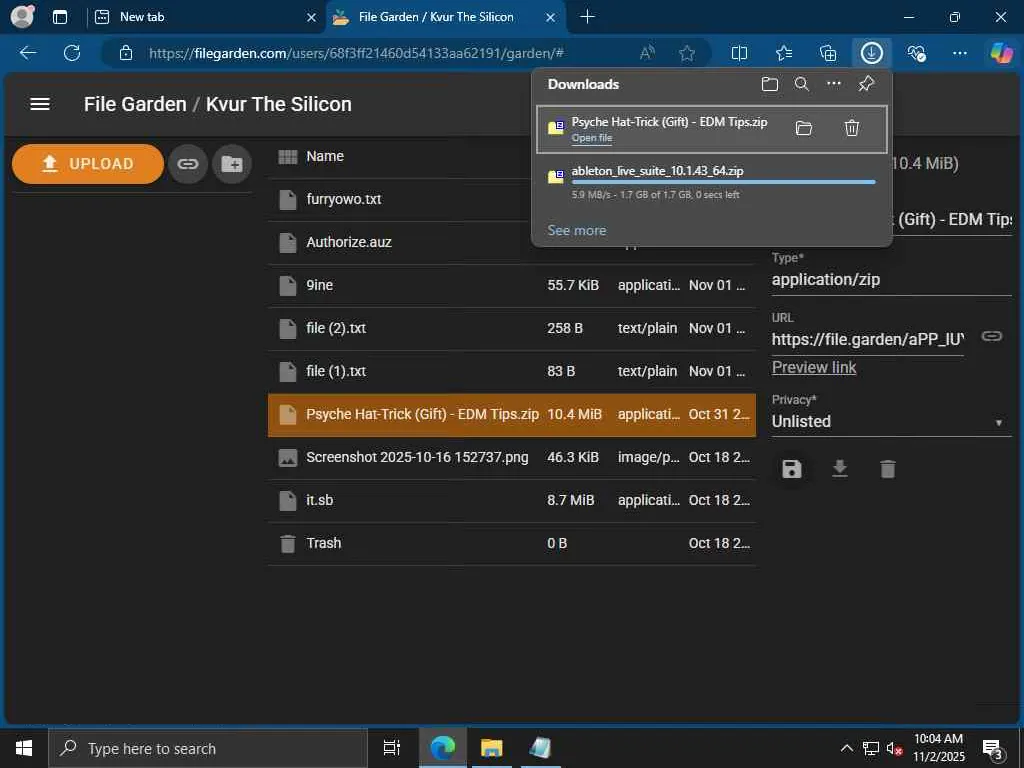This screenshot has height=768, width=1024.
Task: Click the add-link icon beside UPLOAD
Action: (x=188, y=164)
